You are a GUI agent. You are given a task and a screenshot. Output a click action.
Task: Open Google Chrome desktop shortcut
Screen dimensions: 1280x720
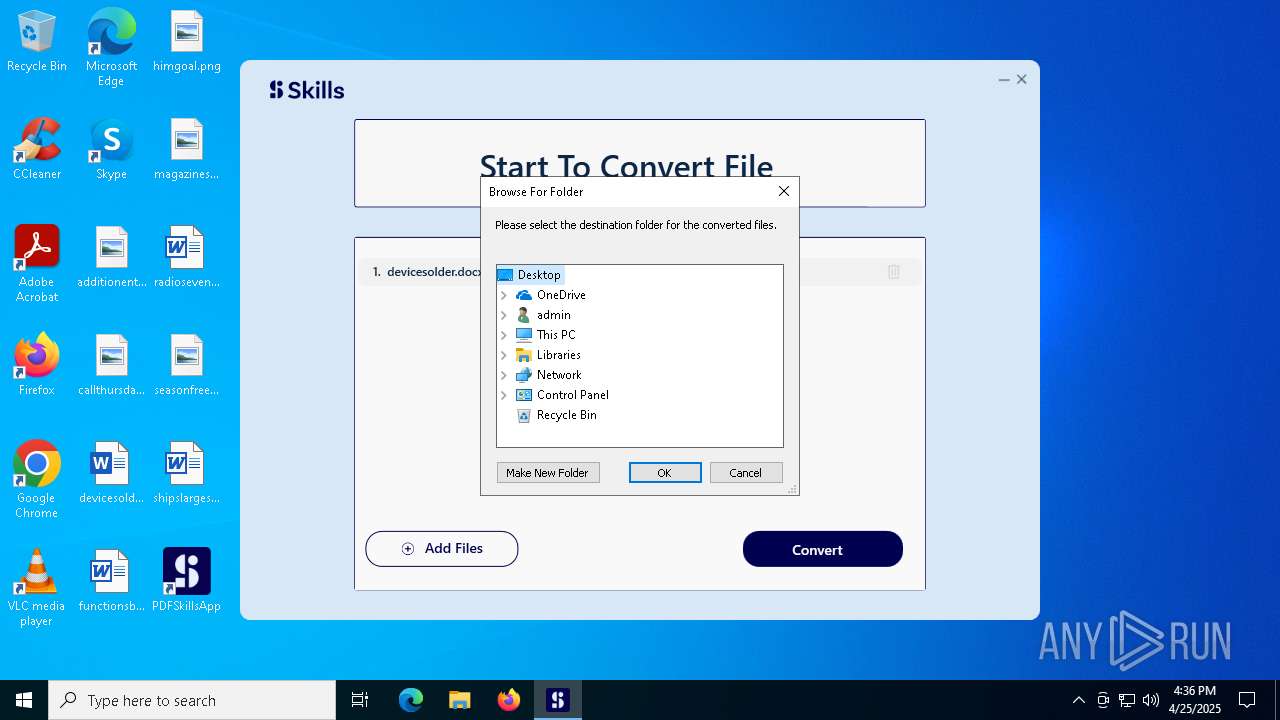coord(37,480)
